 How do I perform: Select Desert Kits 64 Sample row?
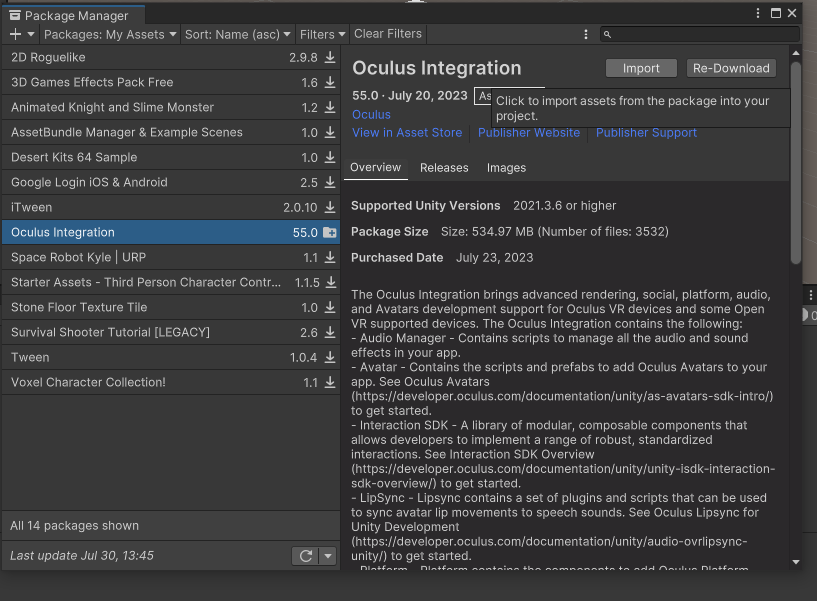click(171, 157)
